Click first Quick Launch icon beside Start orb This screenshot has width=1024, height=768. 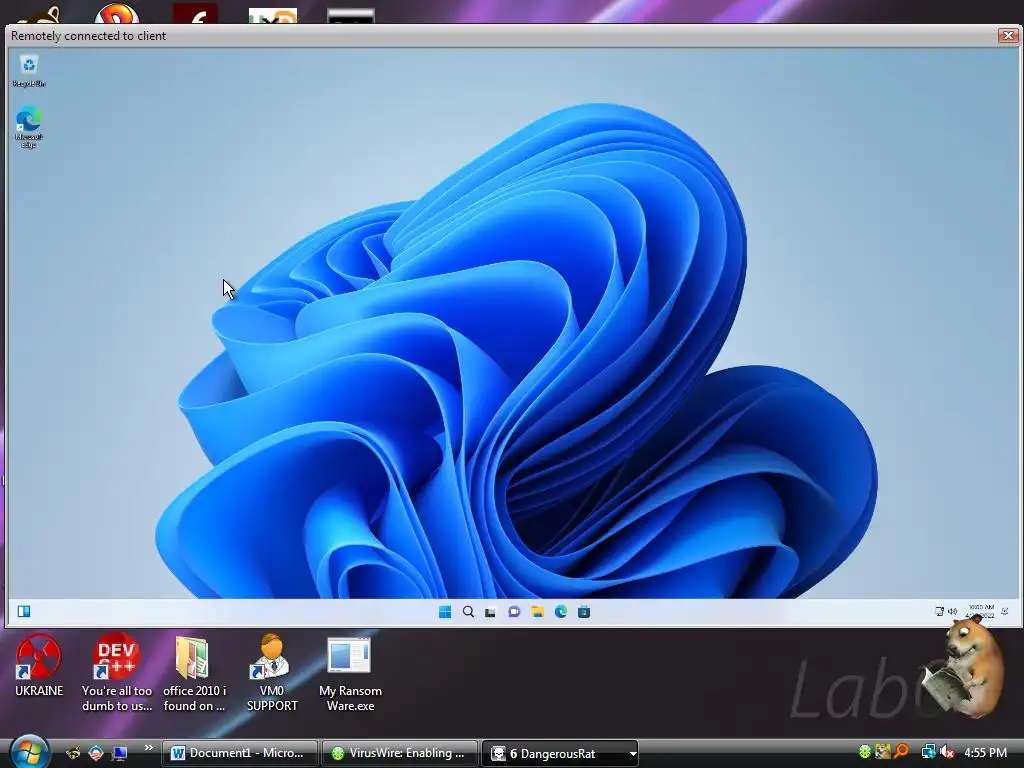click(72, 753)
